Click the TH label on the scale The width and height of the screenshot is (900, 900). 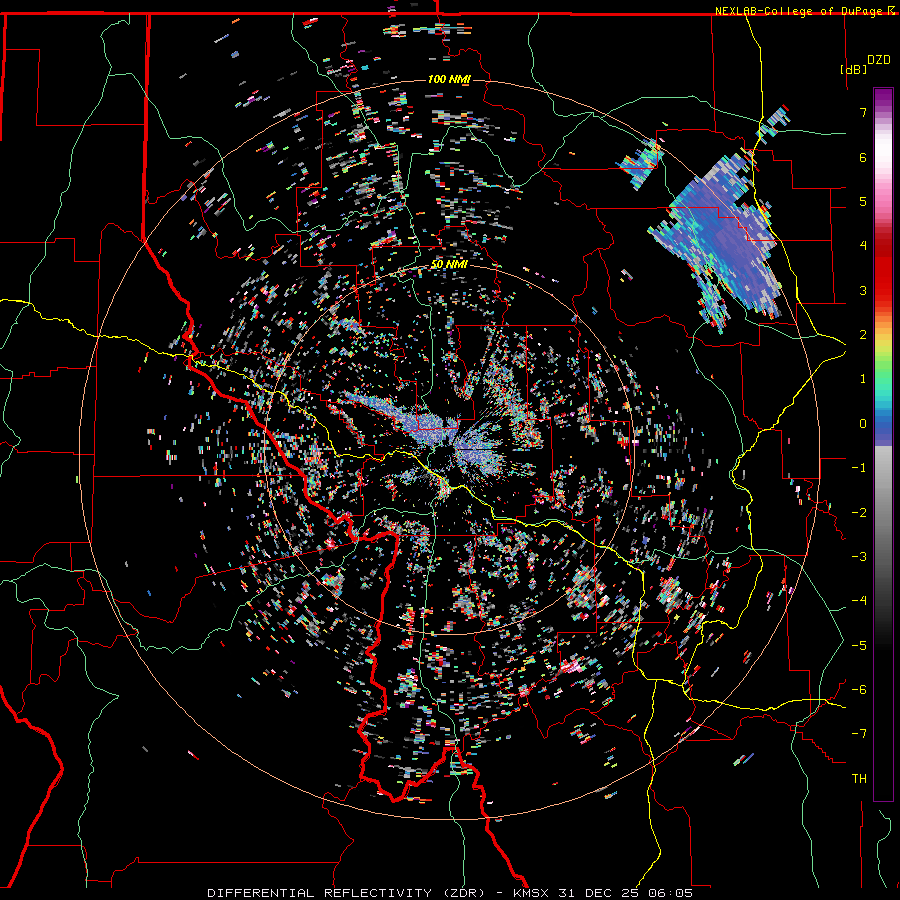[x=859, y=779]
